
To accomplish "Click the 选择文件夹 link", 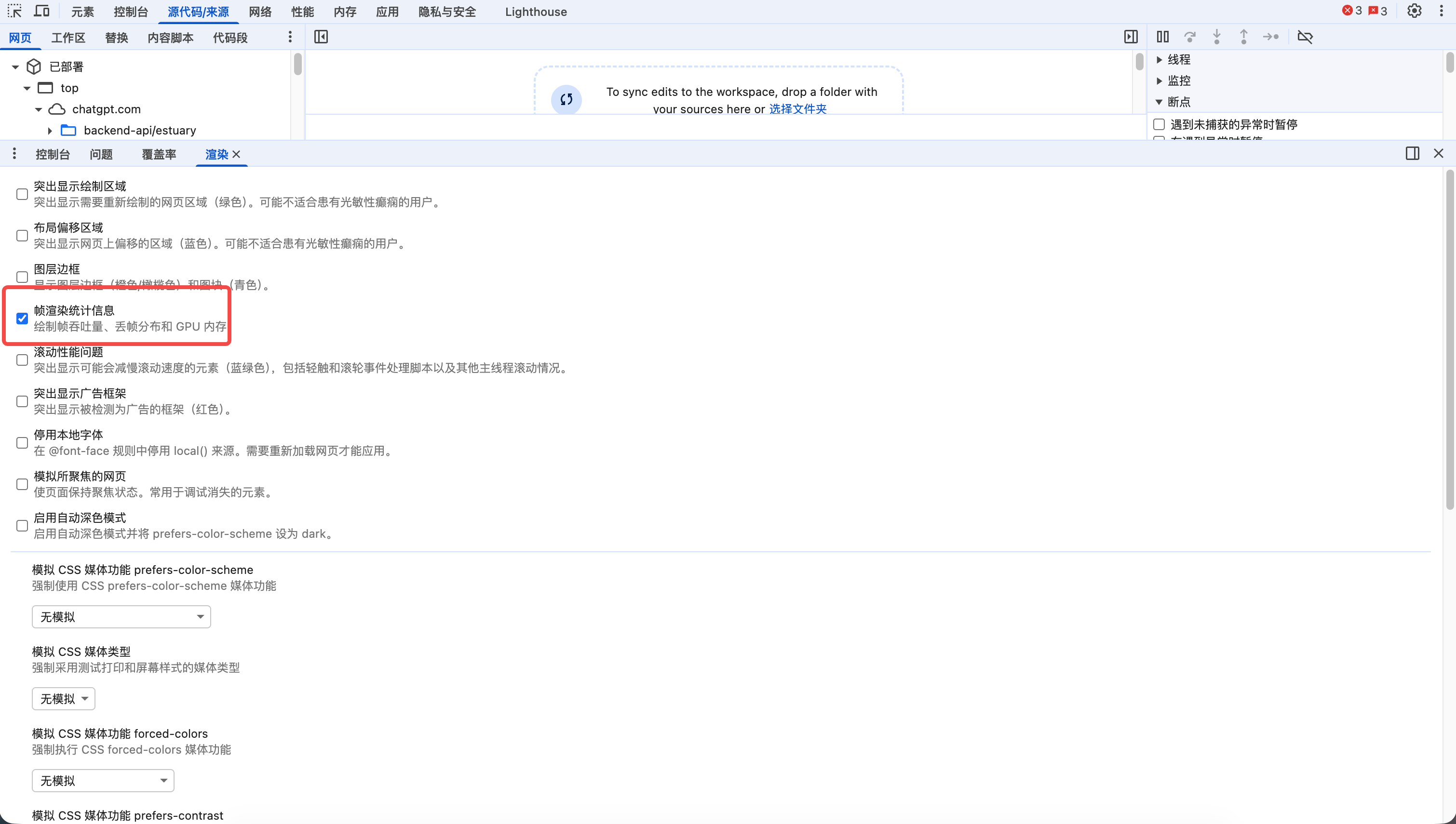I will click(797, 108).
